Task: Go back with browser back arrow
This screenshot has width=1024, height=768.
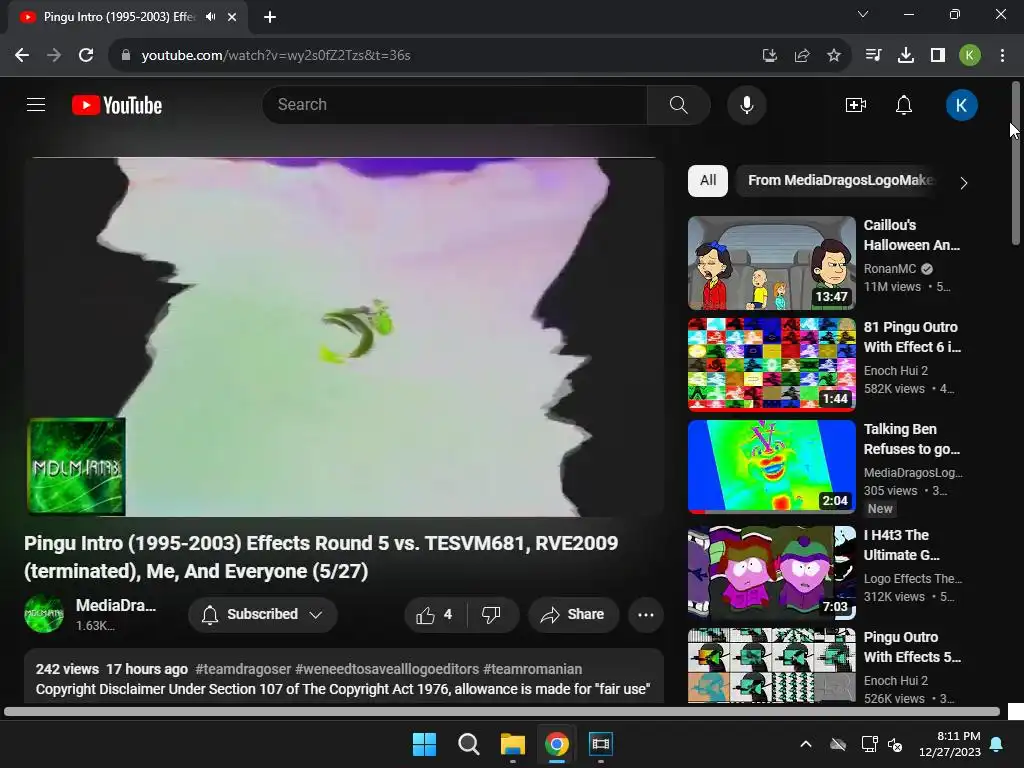Action: (x=22, y=56)
